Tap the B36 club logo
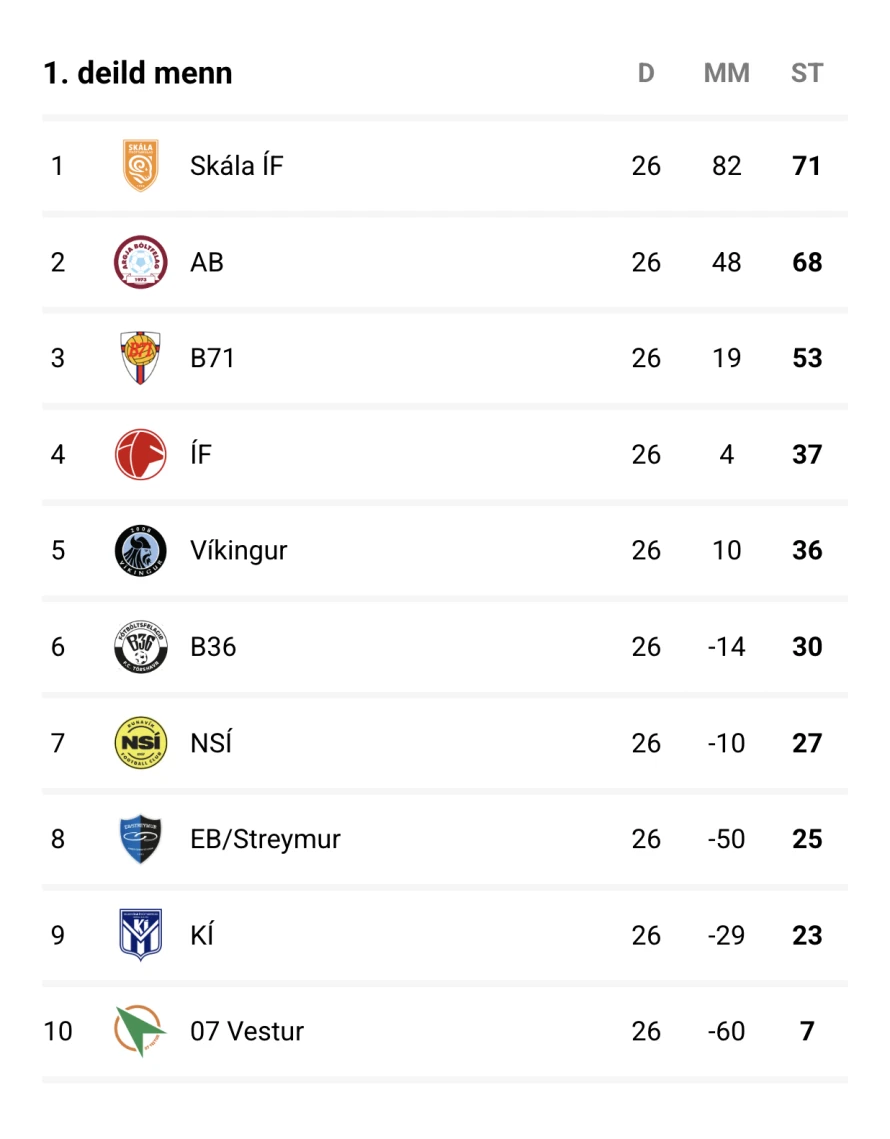 click(x=140, y=647)
